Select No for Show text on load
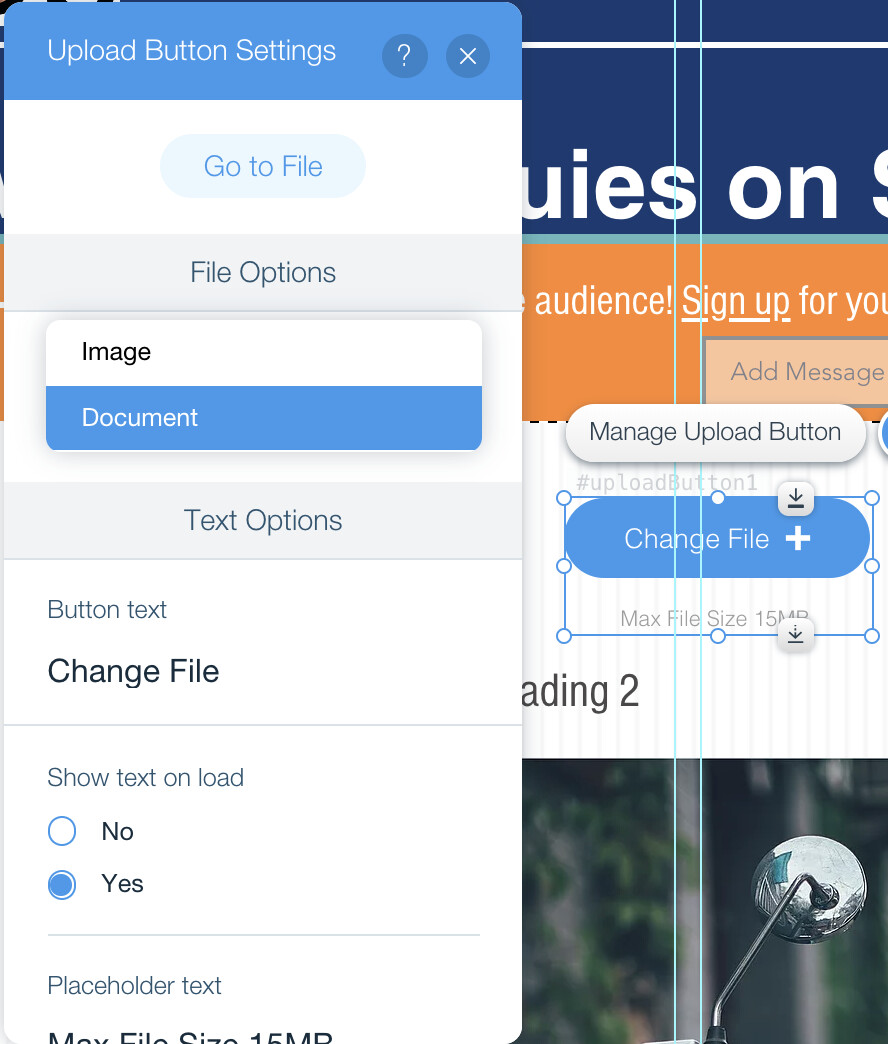The width and height of the screenshot is (888, 1044). coord(62,831)
